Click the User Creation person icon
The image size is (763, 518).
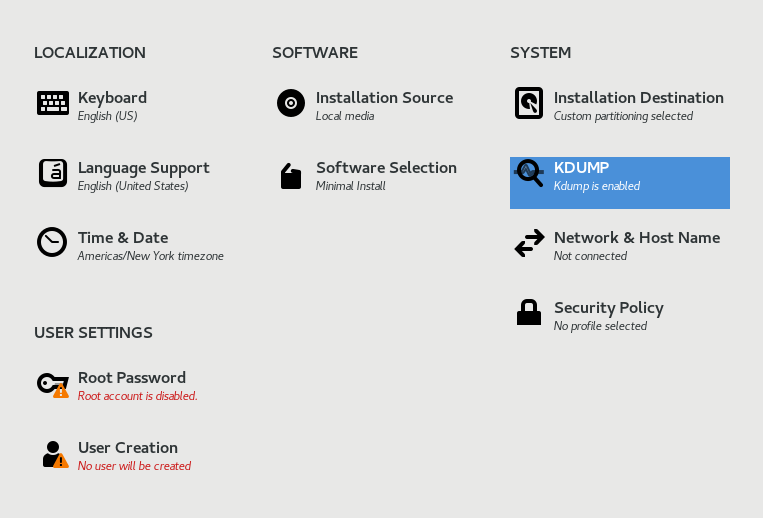click(54, 454)
